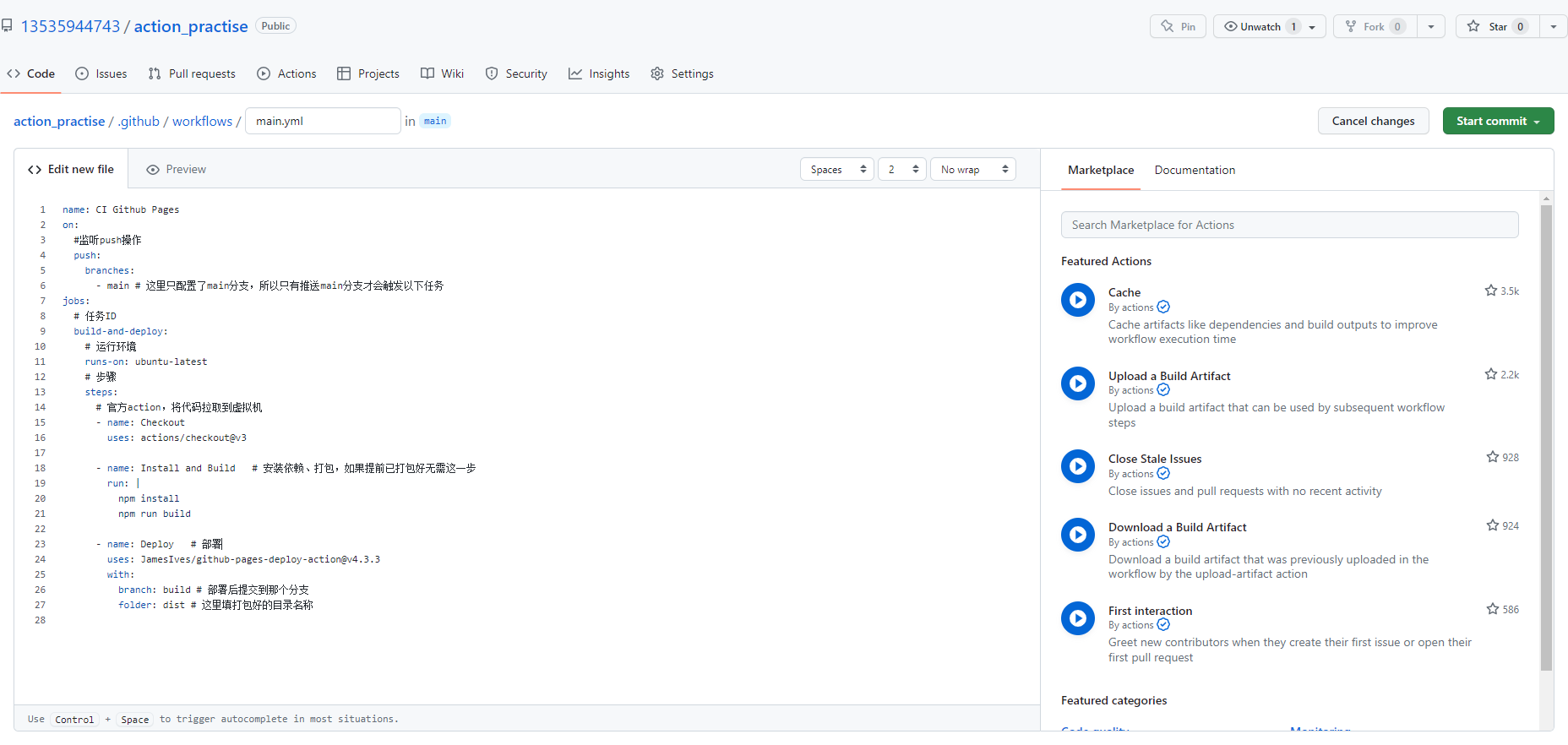
Task: Click the Cache action play icon
Action: coord(1077,300)
